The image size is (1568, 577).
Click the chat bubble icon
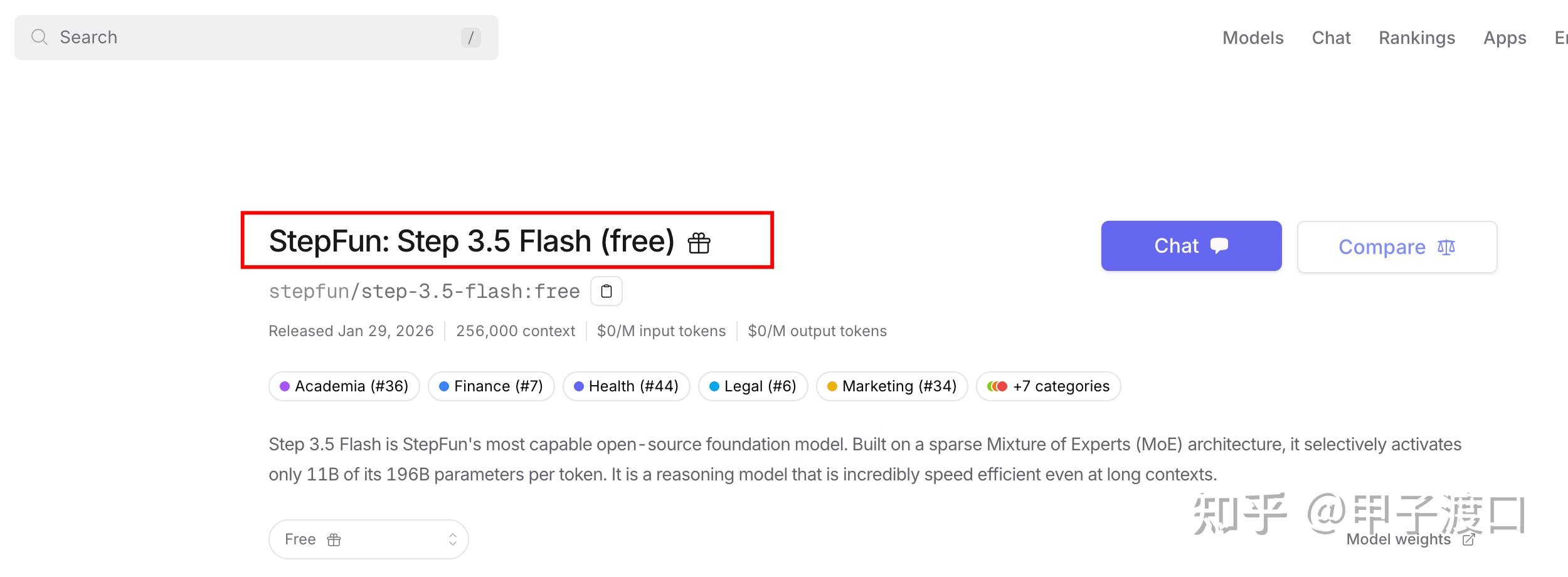pos(1219,245)
